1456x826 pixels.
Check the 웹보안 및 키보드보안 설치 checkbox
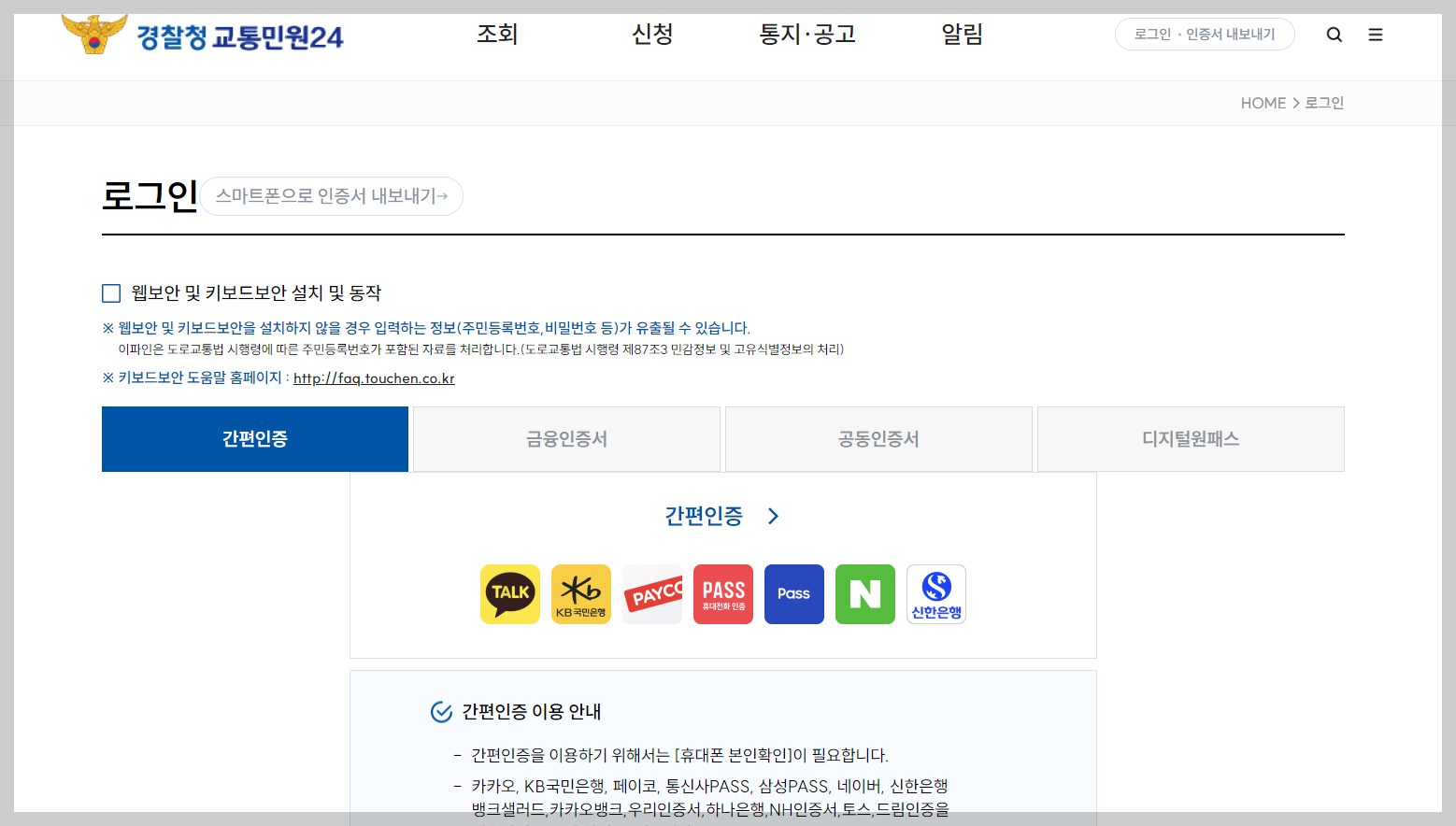tap(111, 292)
